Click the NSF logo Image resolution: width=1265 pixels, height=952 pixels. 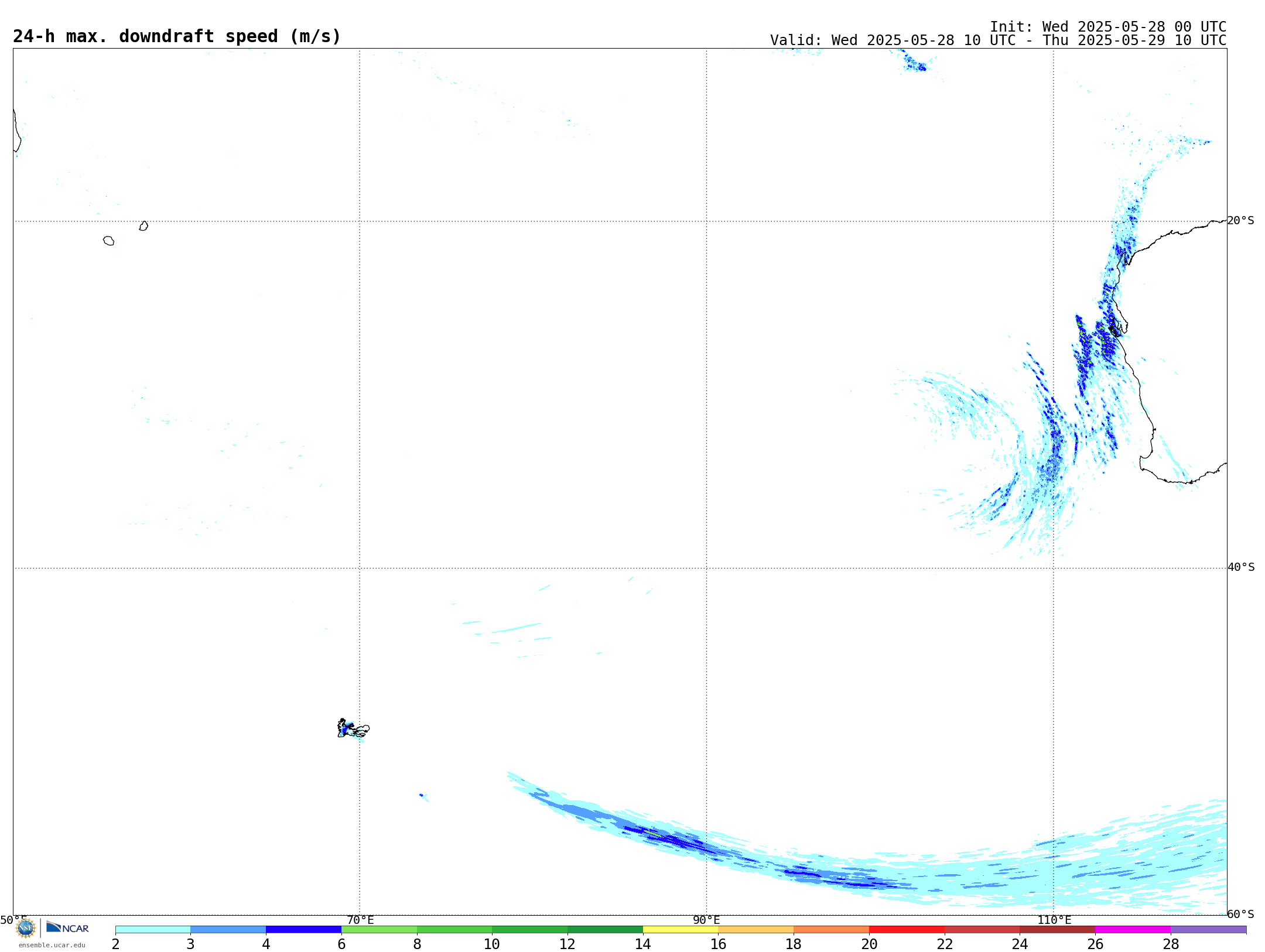(x=26, y=928)
